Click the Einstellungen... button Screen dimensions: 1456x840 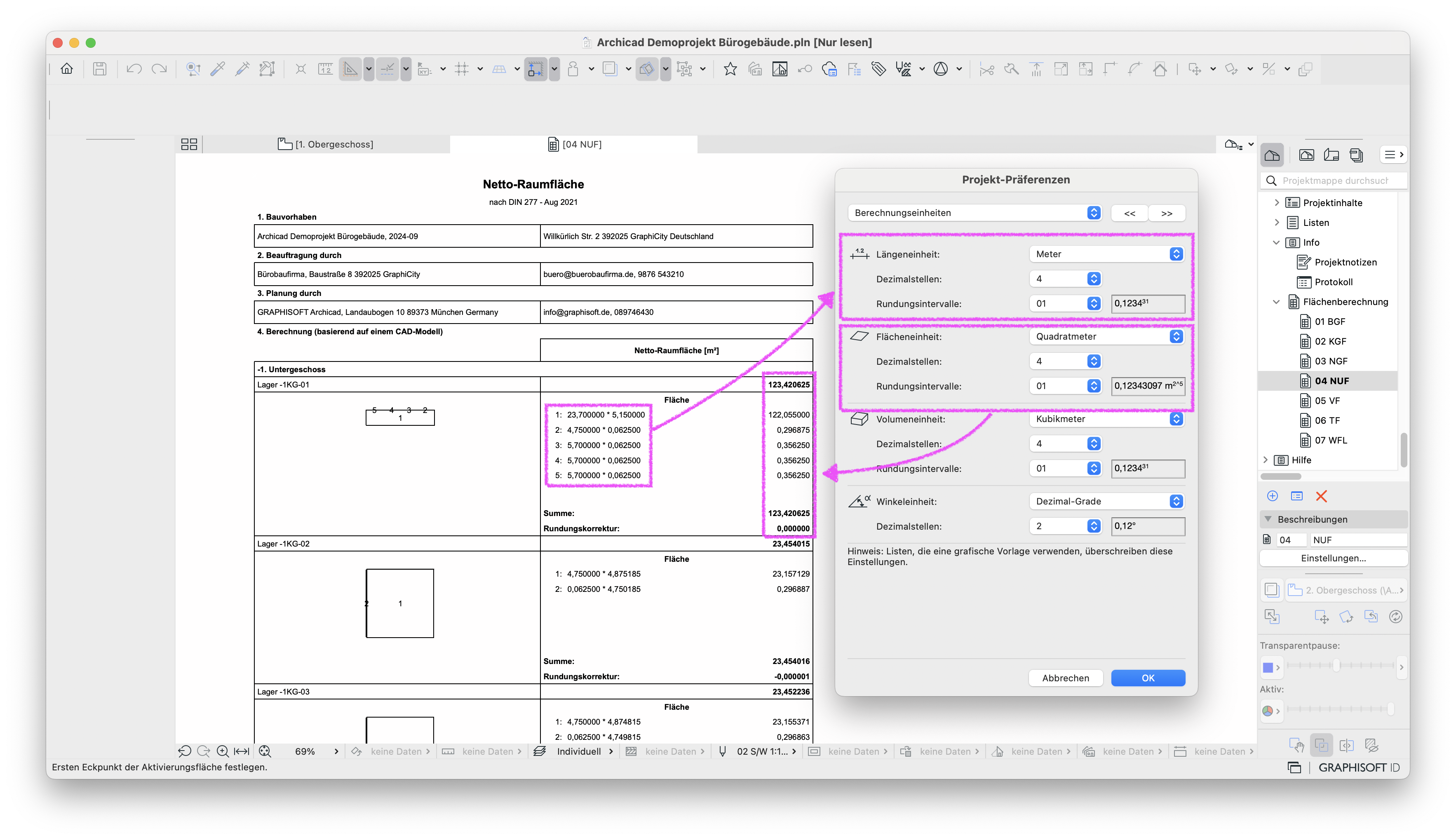click(x=1333, y=558)
